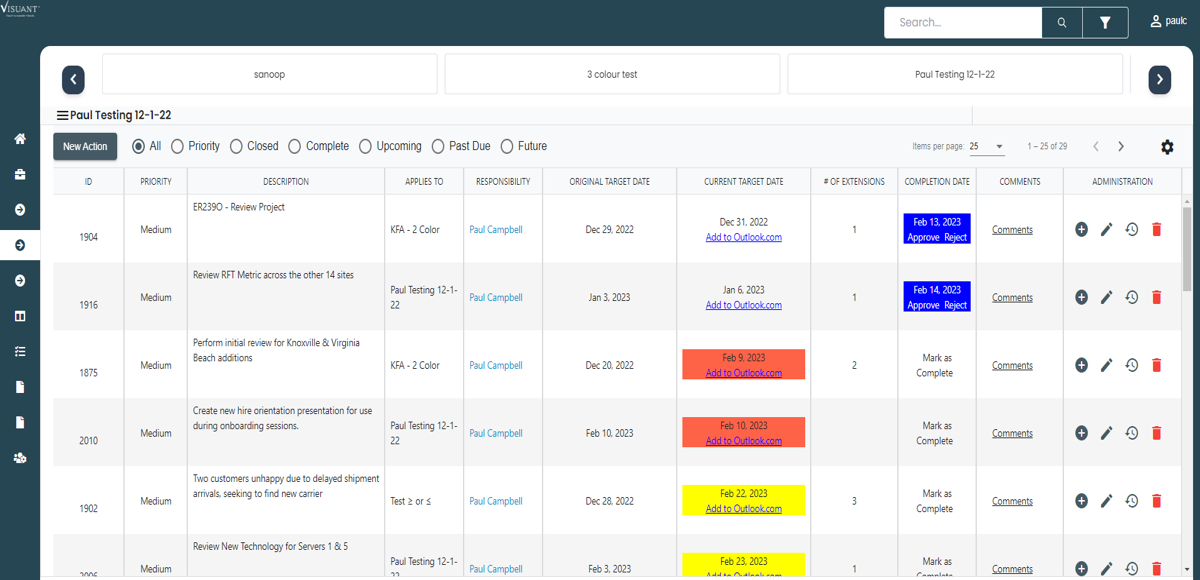Open the users group icon in sidebar
Image resolution: width=1200 pixels, height=580 pixels.
(20, 458)
